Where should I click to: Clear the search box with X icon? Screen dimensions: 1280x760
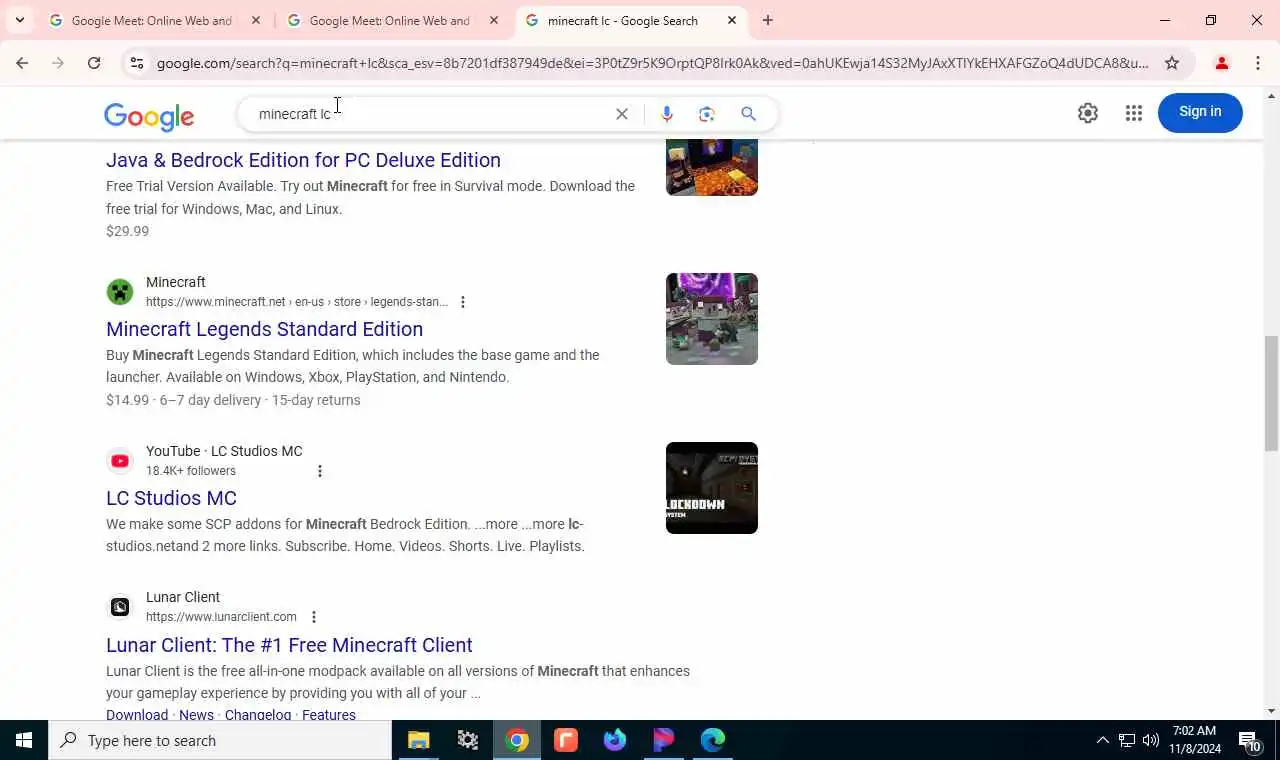pyautogui.click(x=622, y=114)
